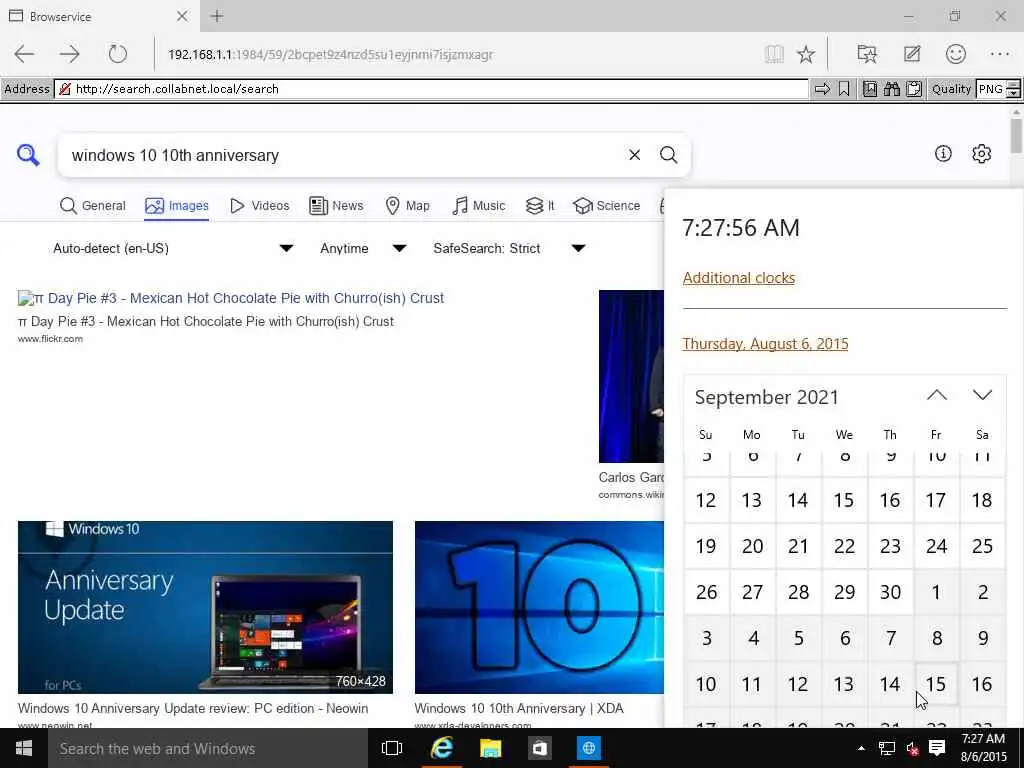
Task: Switch to Images search tab
Action: (x=177, y=206)
